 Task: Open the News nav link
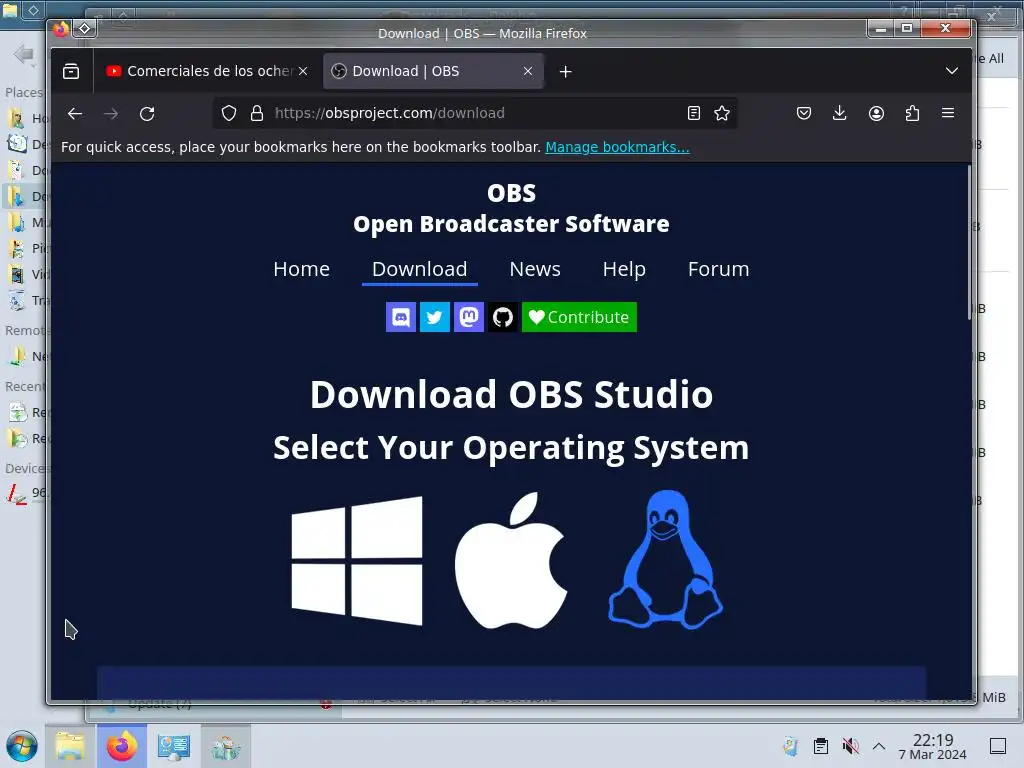coord(535,269)
